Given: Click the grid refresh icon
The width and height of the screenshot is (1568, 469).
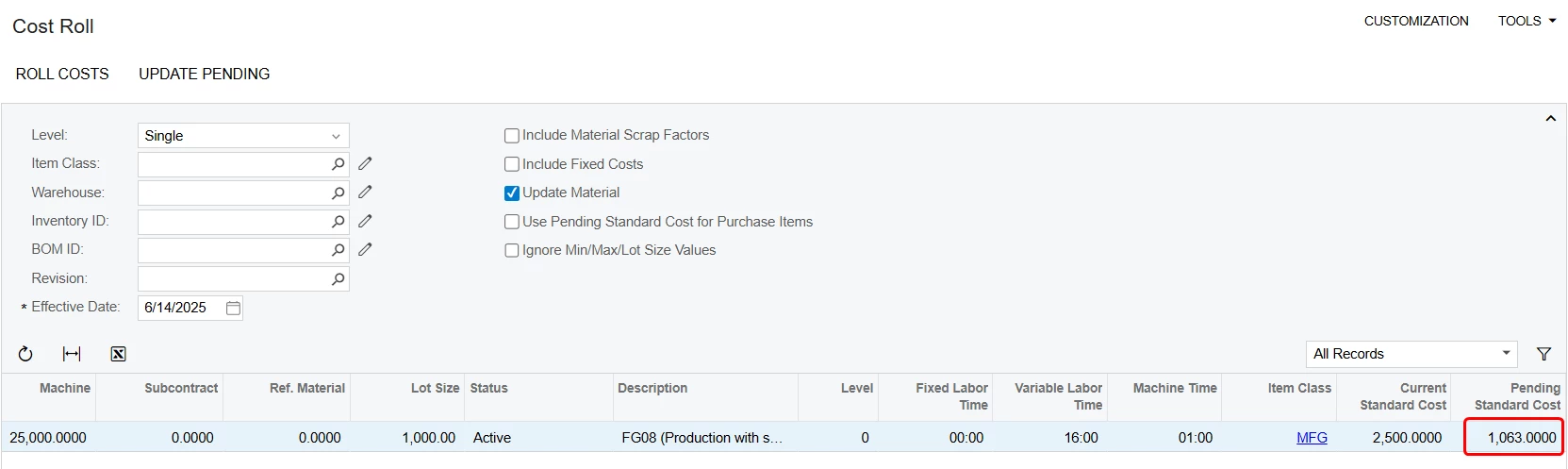Looking at the screenshot, I should [x=25, y=354].
